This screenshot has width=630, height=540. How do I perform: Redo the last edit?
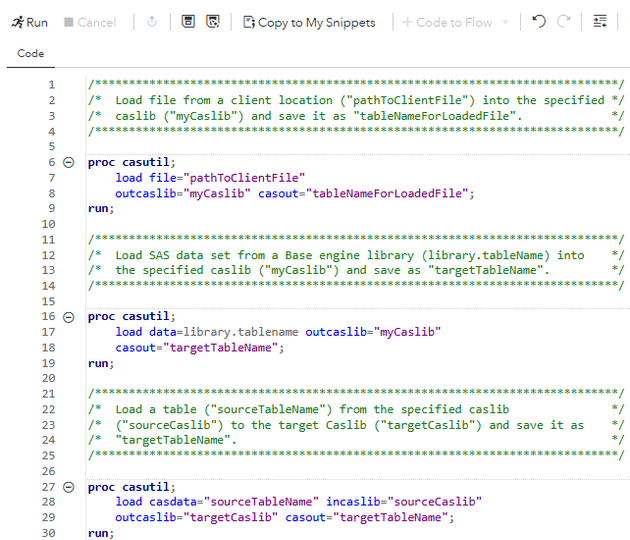tap(565, 22)
